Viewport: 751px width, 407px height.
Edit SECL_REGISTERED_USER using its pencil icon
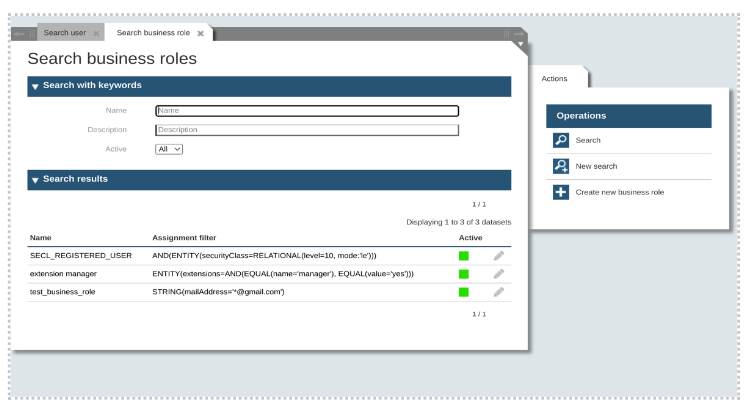(499, 256)
